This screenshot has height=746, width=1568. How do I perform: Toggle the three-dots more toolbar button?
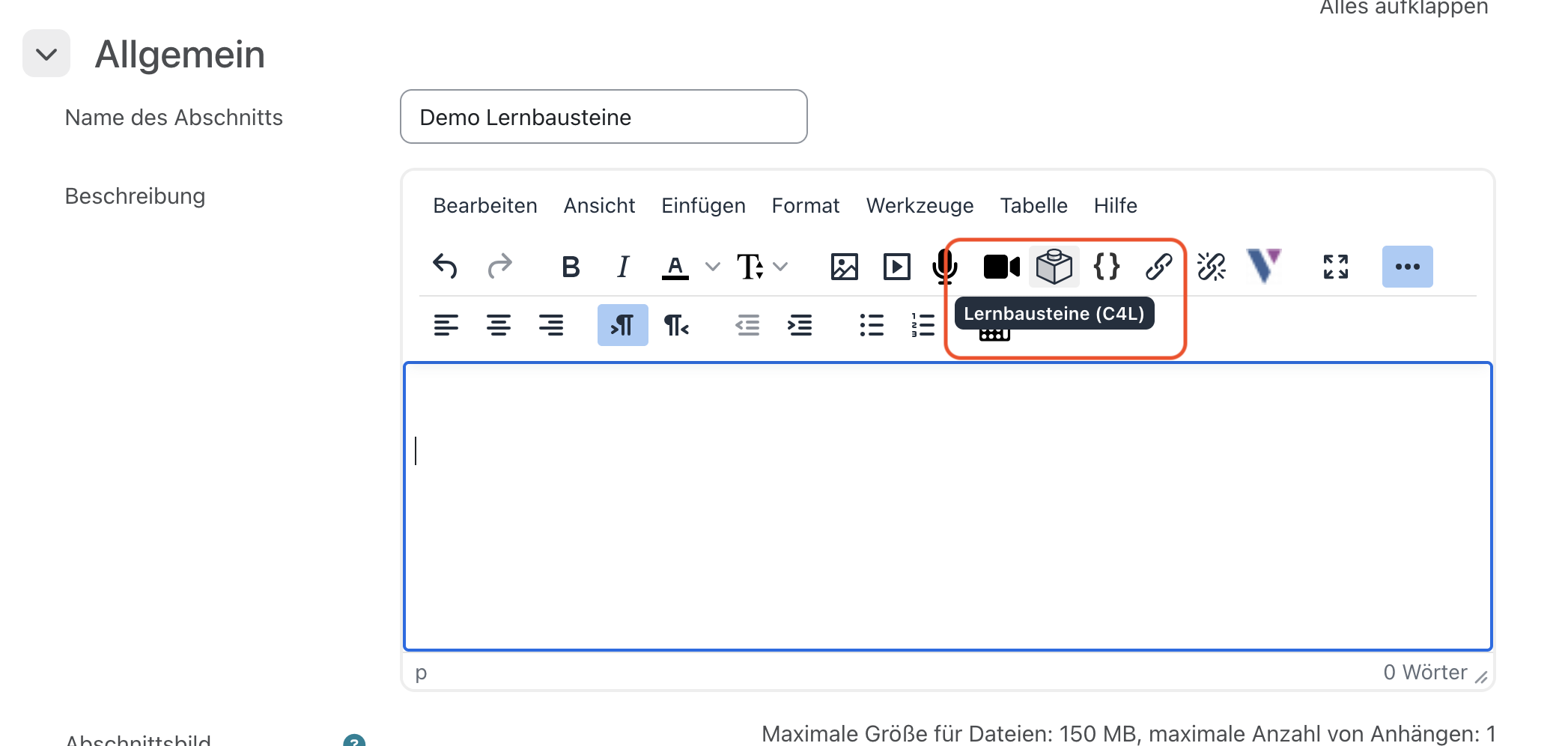[1407, 267]
